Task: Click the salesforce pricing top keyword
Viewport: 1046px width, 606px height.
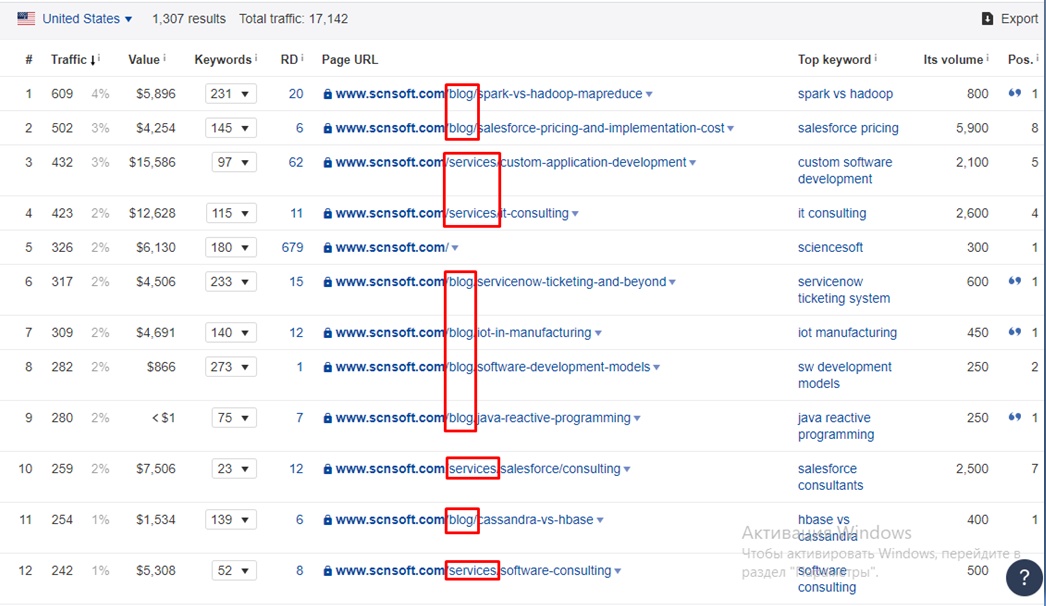Action: [x=848, y=128]
